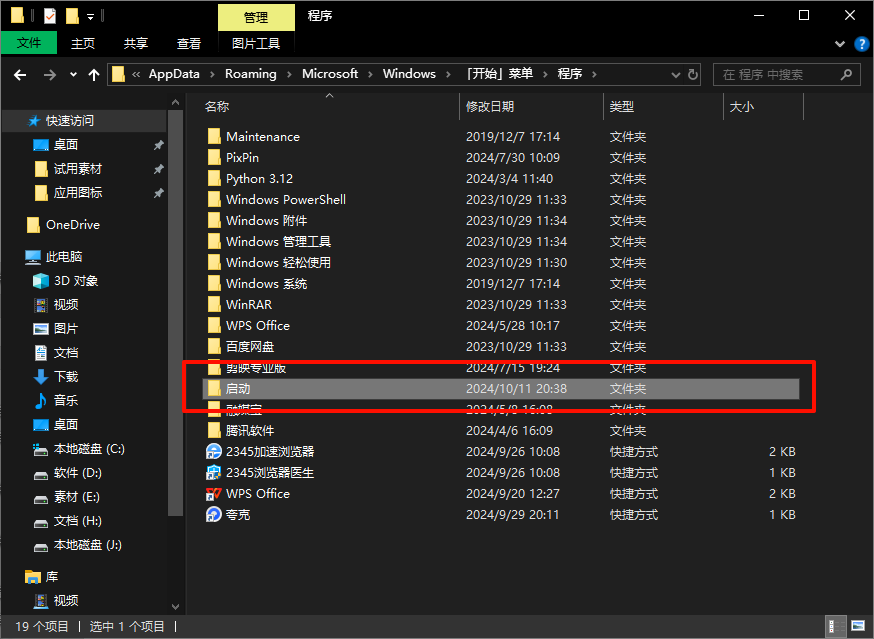This screenshot has height=639, width=874.
Task: Expand the chevron after Roaming in path
Action: [x=289, y=74]
